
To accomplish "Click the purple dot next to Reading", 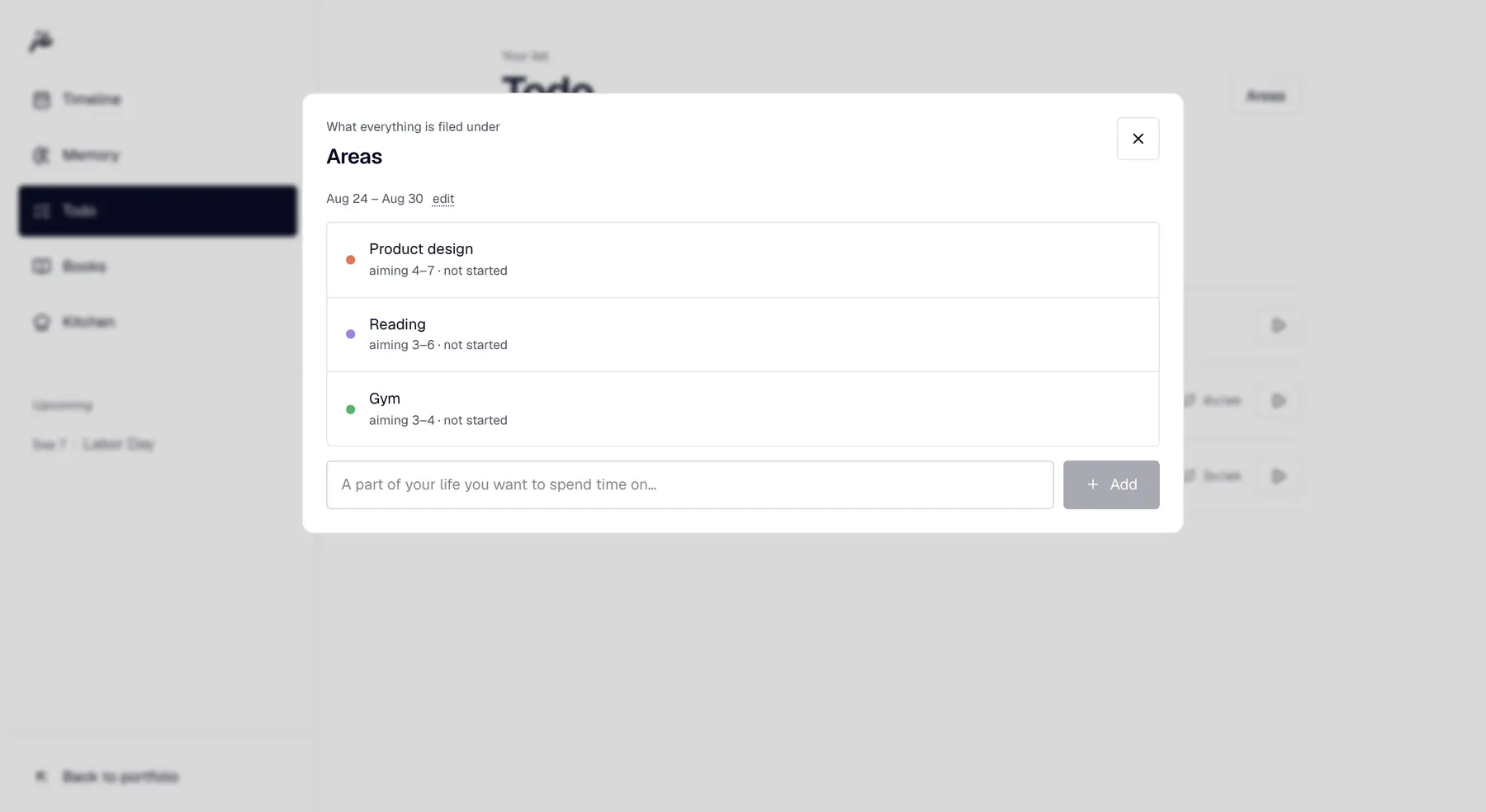I will pos(350,334).
